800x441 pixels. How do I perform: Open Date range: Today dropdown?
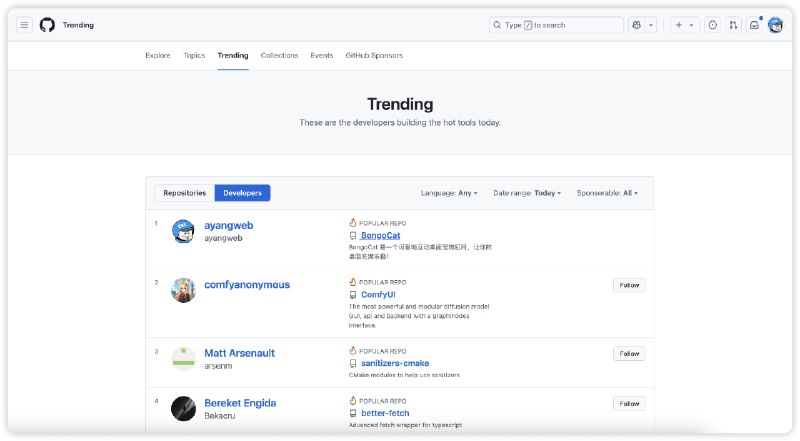click(527, 193)
